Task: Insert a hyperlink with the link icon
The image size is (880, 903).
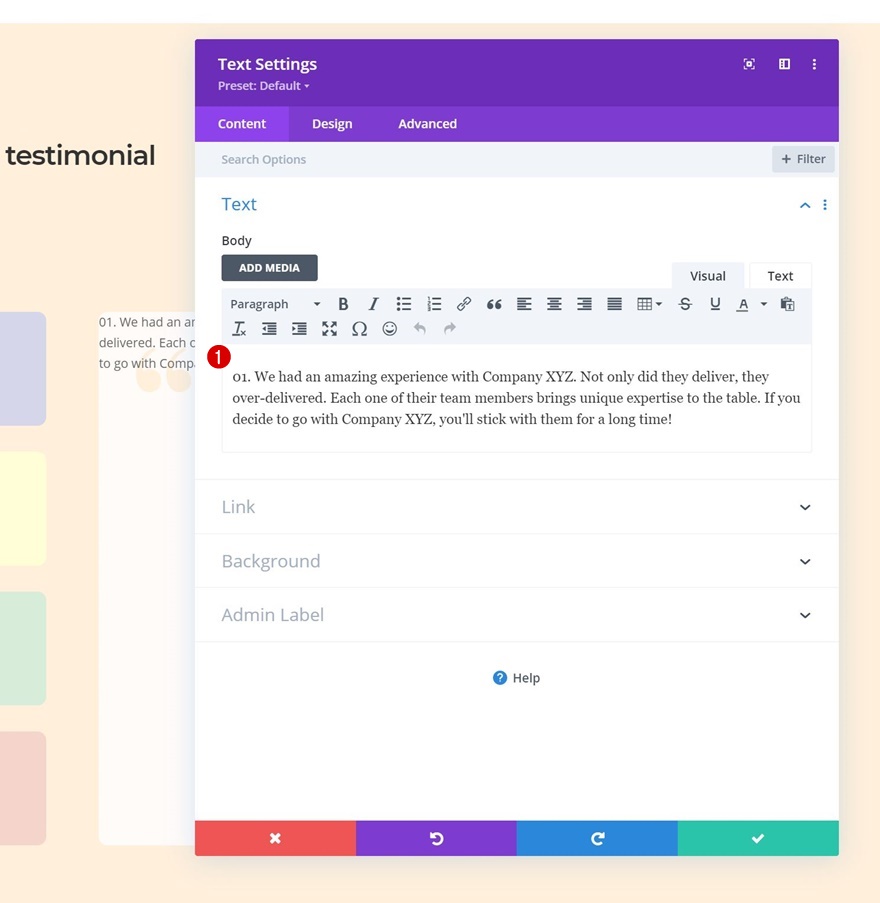Action: pos(464,304)
